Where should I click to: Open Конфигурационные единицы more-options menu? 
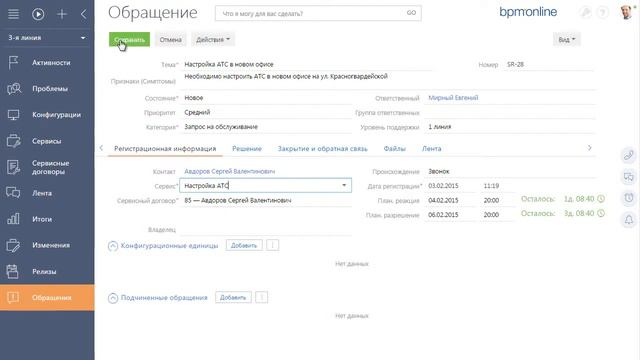coord(273,245)
